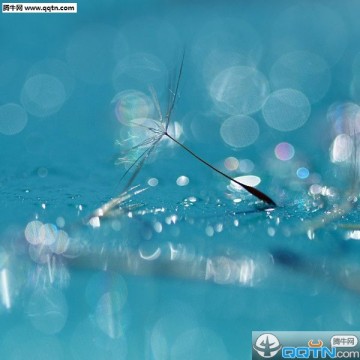Click the crescent-shaped white highlight

pos(150,255)
